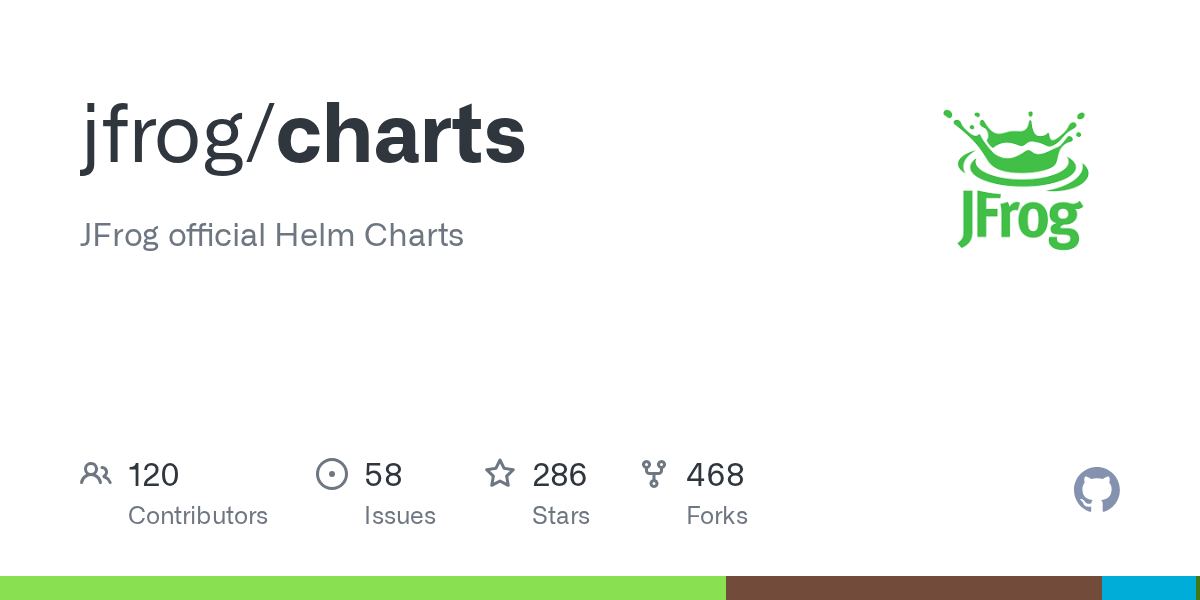Click the 468 forks count
The height and width of the screenshot is (600, 1200).
pyautogui.click(x=715, y=475)
